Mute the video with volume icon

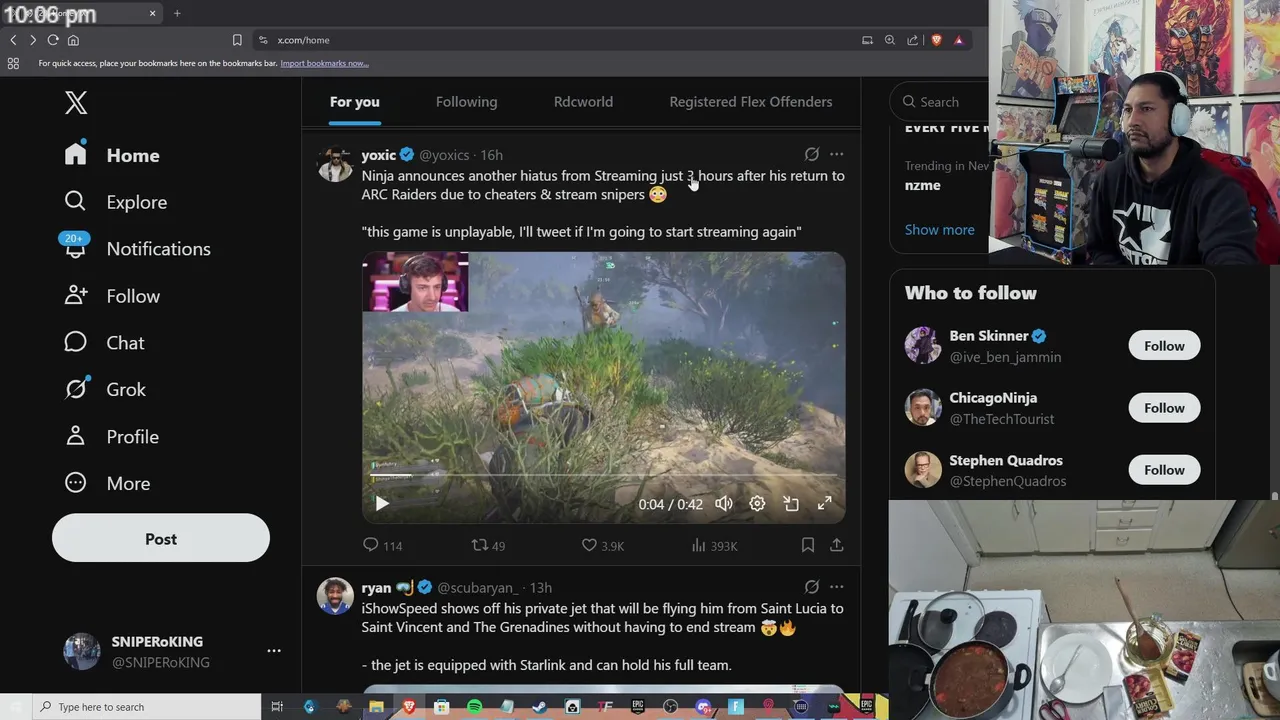pyautogui.click(x=723, y=504)
